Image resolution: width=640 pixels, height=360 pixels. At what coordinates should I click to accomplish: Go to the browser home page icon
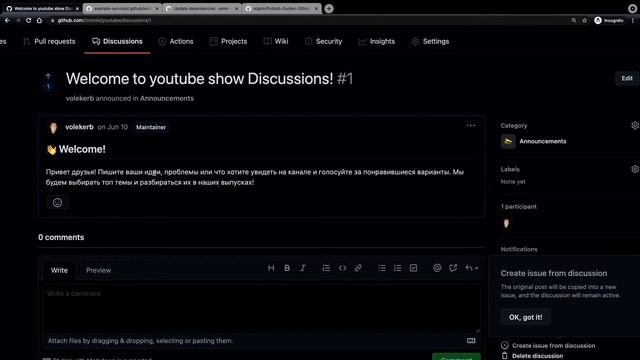[x=39, y=20]
